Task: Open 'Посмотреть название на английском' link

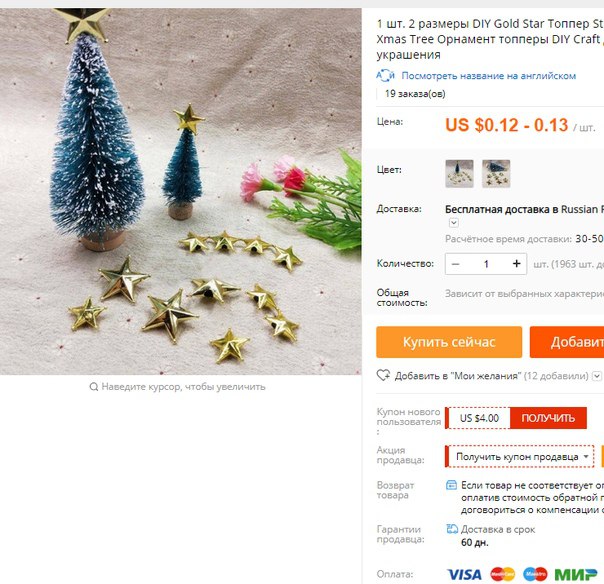Action: click(x=488, y=76)
